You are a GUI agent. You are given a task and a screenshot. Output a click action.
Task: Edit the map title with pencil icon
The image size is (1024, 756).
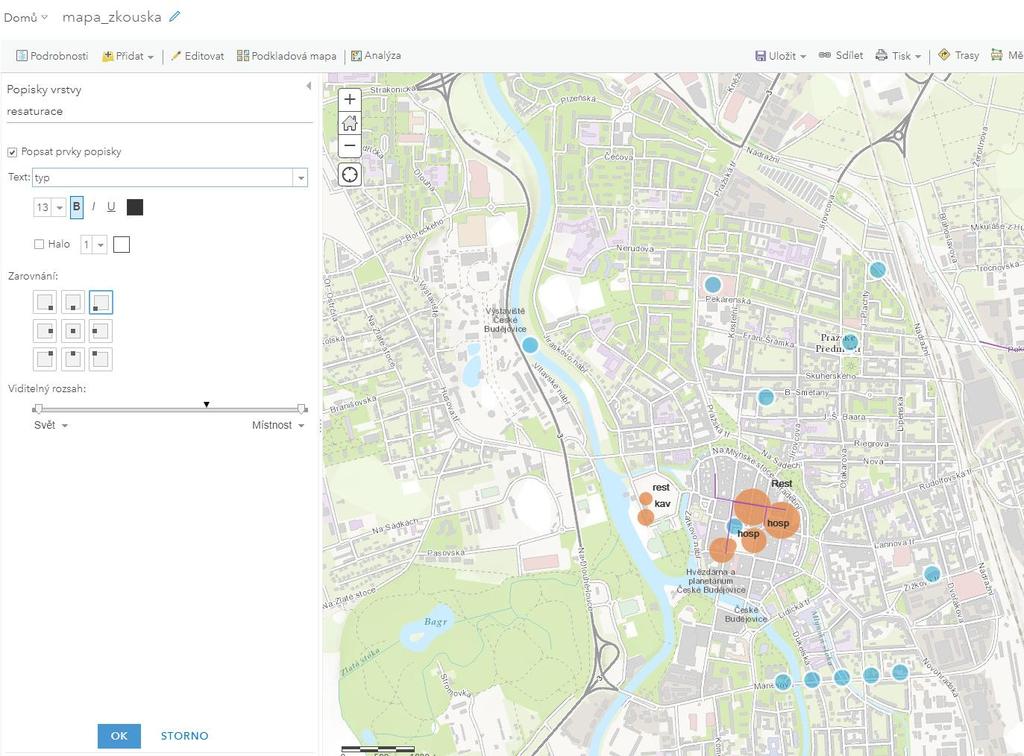click(174, 17)
